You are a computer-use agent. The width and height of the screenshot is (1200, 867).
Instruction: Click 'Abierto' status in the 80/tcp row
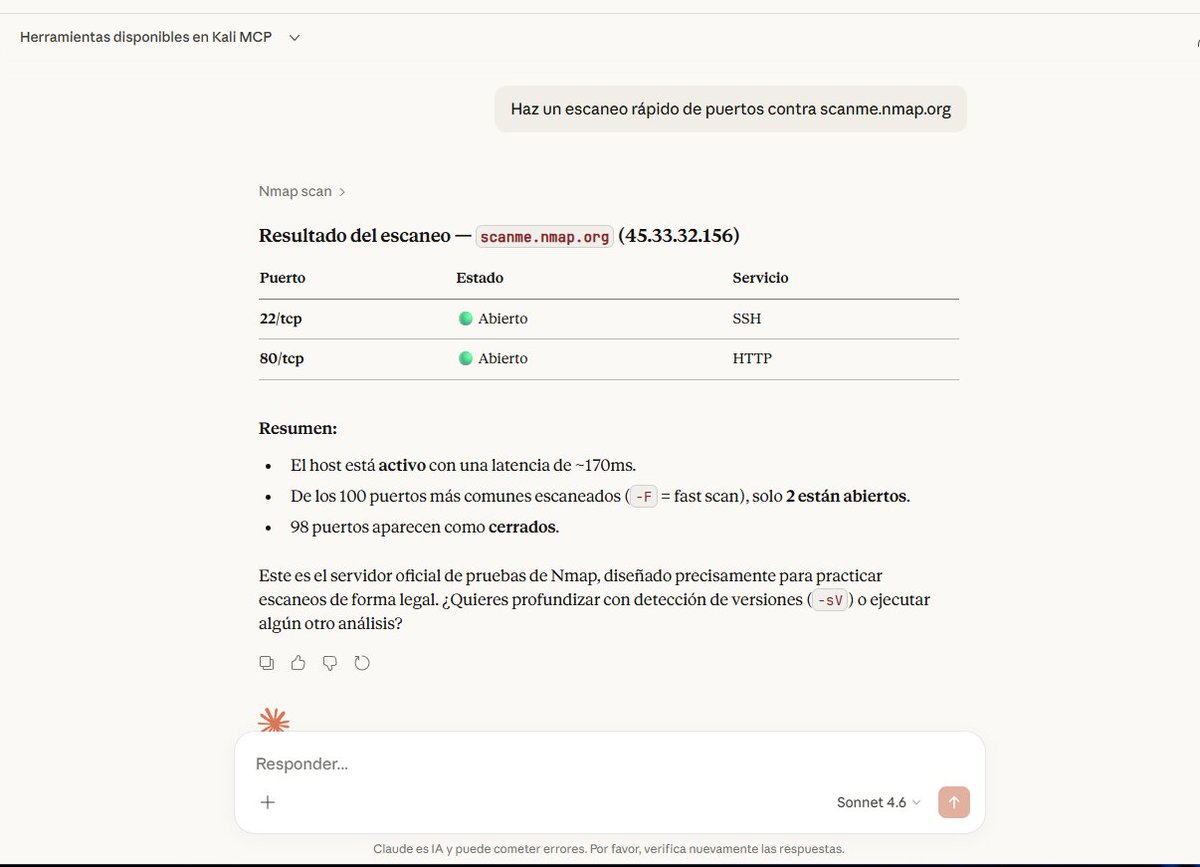[x=493, y=359]
